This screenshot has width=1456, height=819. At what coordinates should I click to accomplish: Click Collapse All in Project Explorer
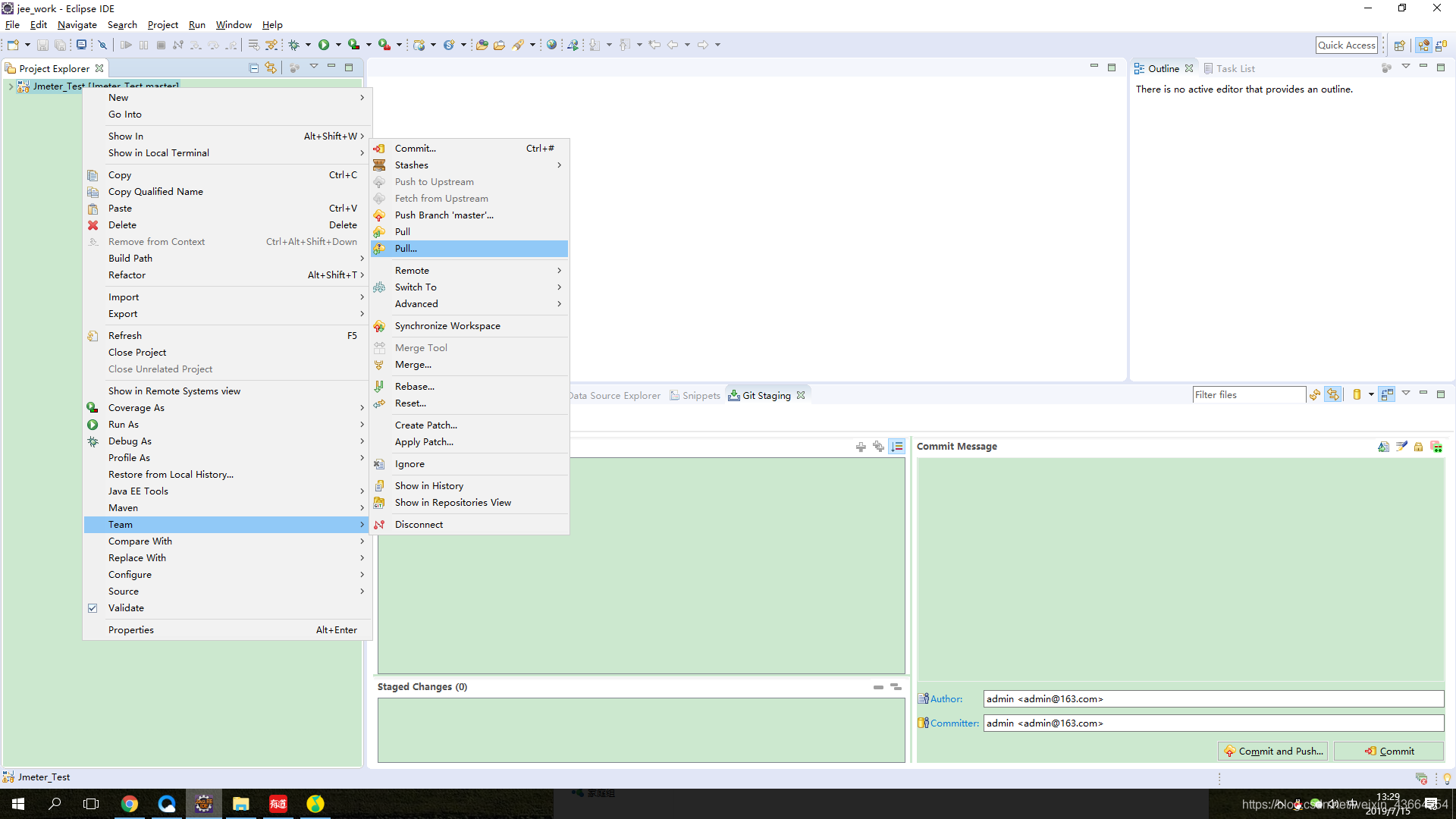[254, 67]
